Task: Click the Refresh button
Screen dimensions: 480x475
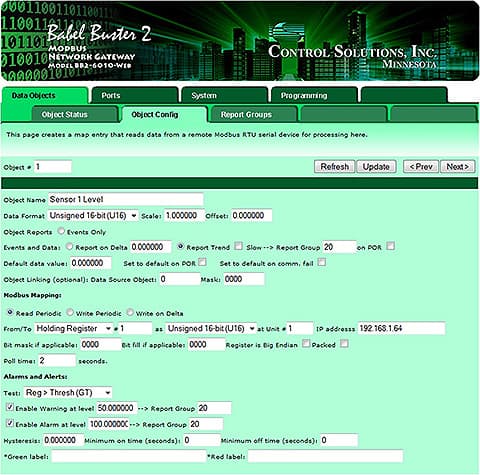Action: point(335,166)
